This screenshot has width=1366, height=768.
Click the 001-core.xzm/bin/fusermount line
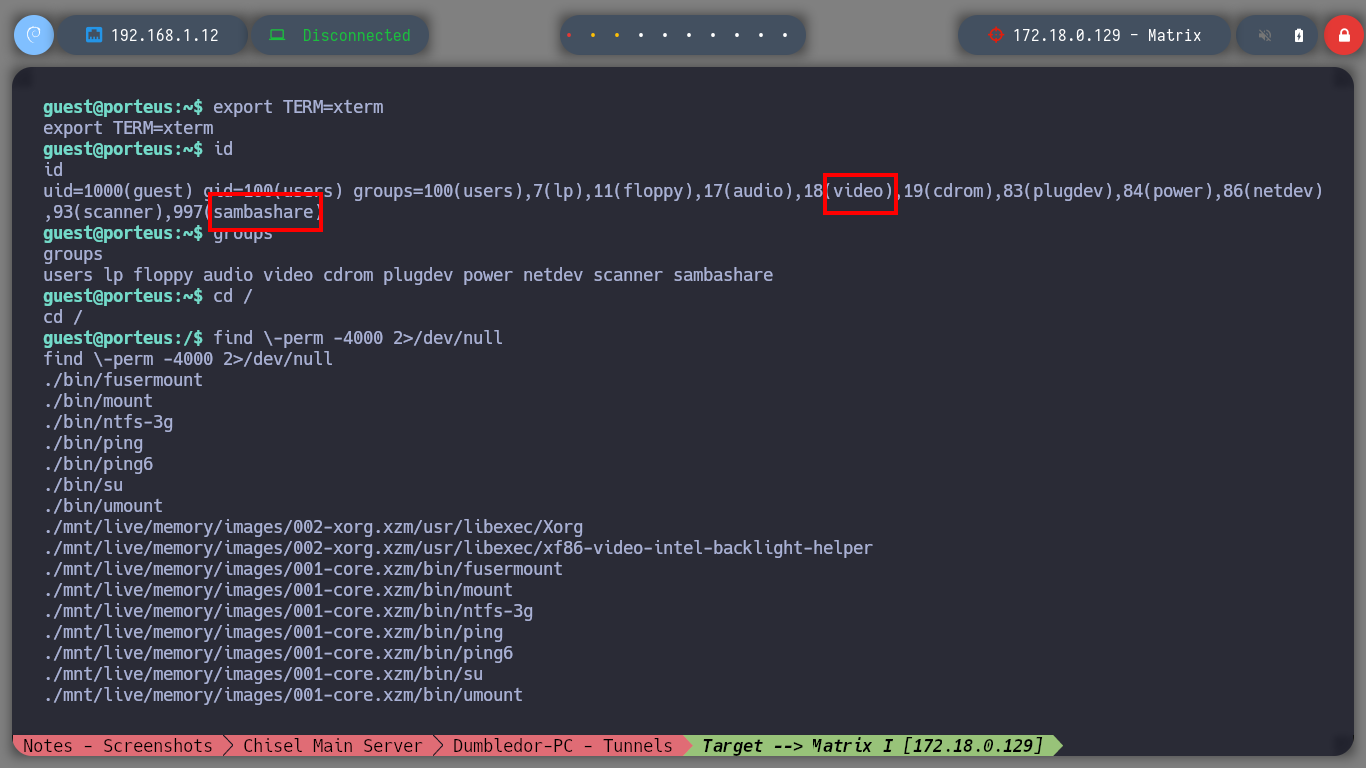pyautogui.click(x=303, y=569)
